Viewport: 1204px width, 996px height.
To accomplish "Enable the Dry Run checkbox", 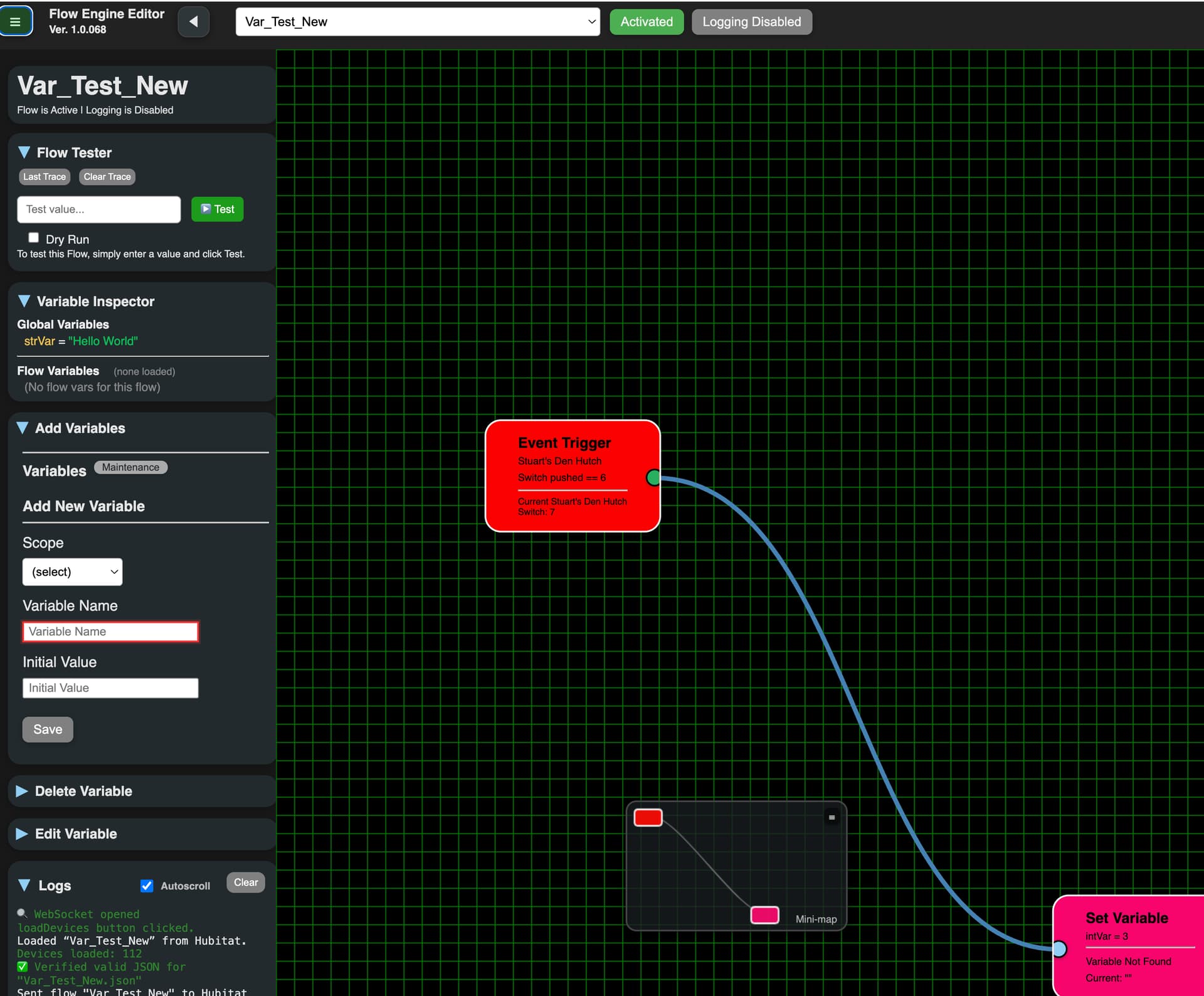I will click(x=34, y=238).
